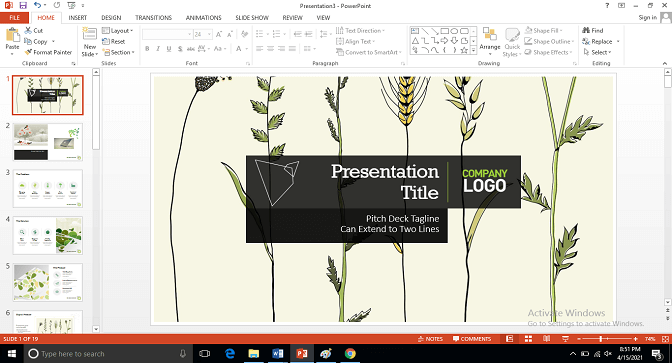This screenshot has width=672, height=363.
Task: Collapse the ribbon with the arrow
Action: [665, 63]
